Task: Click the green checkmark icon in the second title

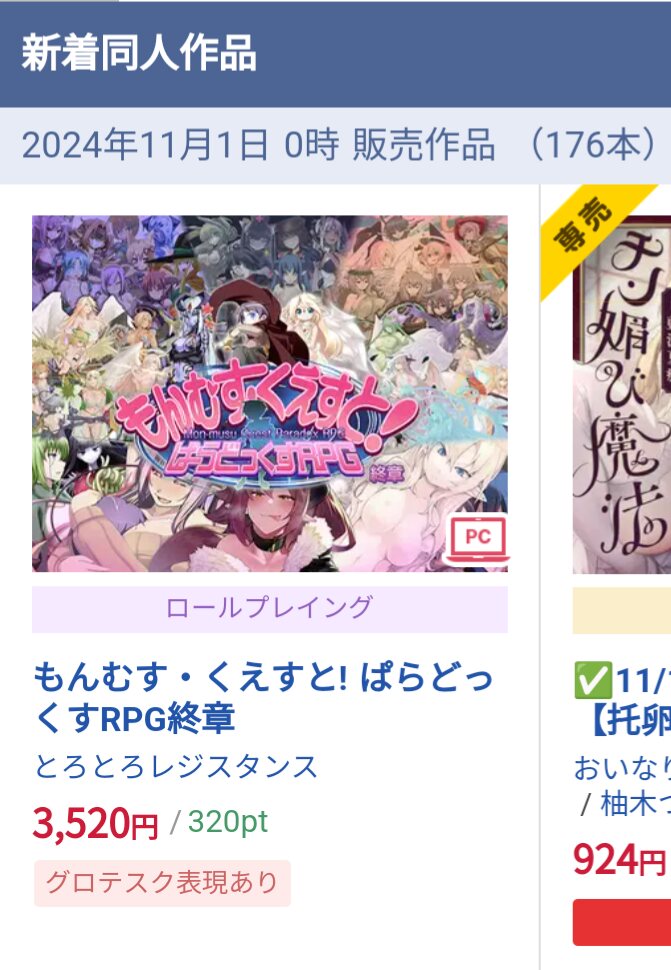Action: 592,680
